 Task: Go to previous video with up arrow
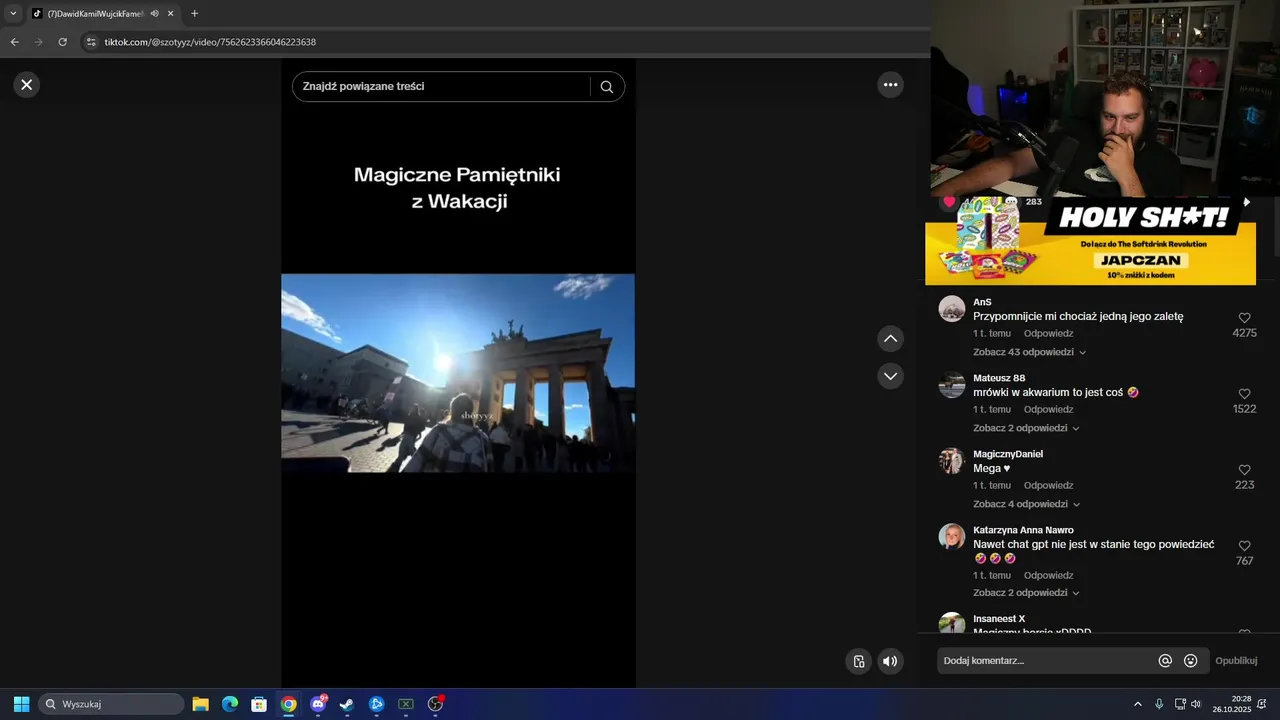point(891,339)
